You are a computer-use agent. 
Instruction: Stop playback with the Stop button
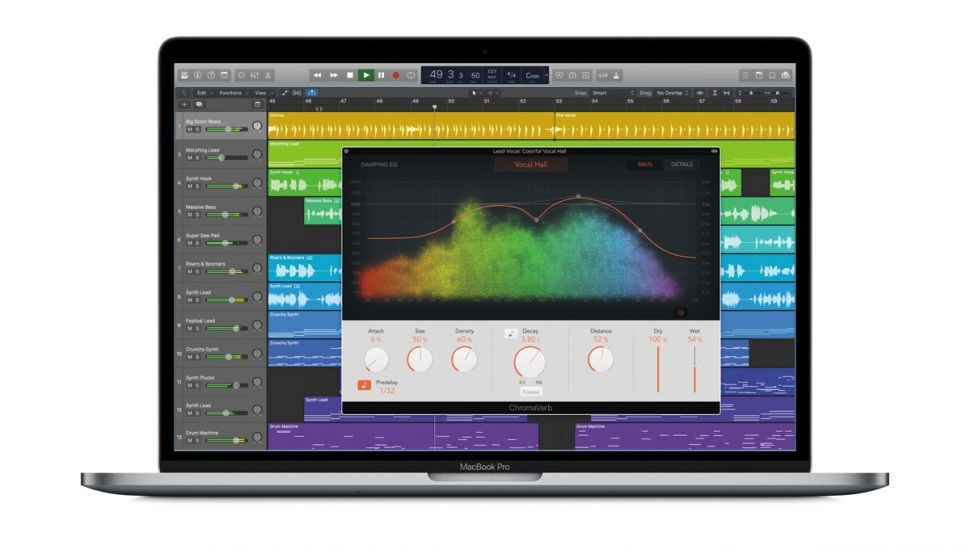coord(350,75)
